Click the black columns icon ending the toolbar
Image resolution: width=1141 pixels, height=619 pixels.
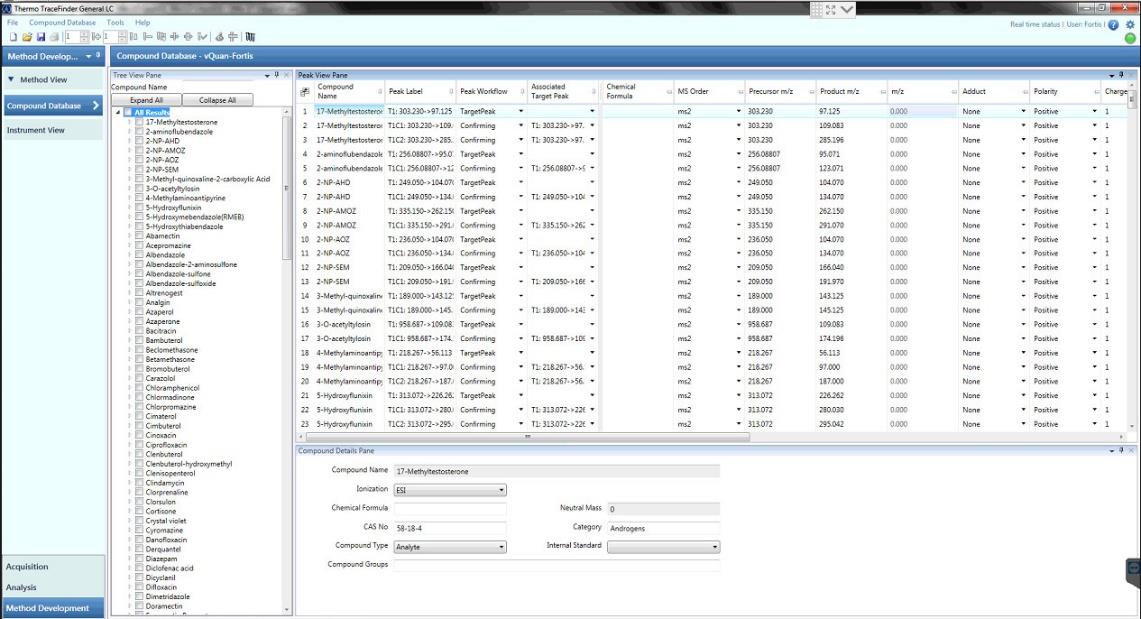[250, 36]
